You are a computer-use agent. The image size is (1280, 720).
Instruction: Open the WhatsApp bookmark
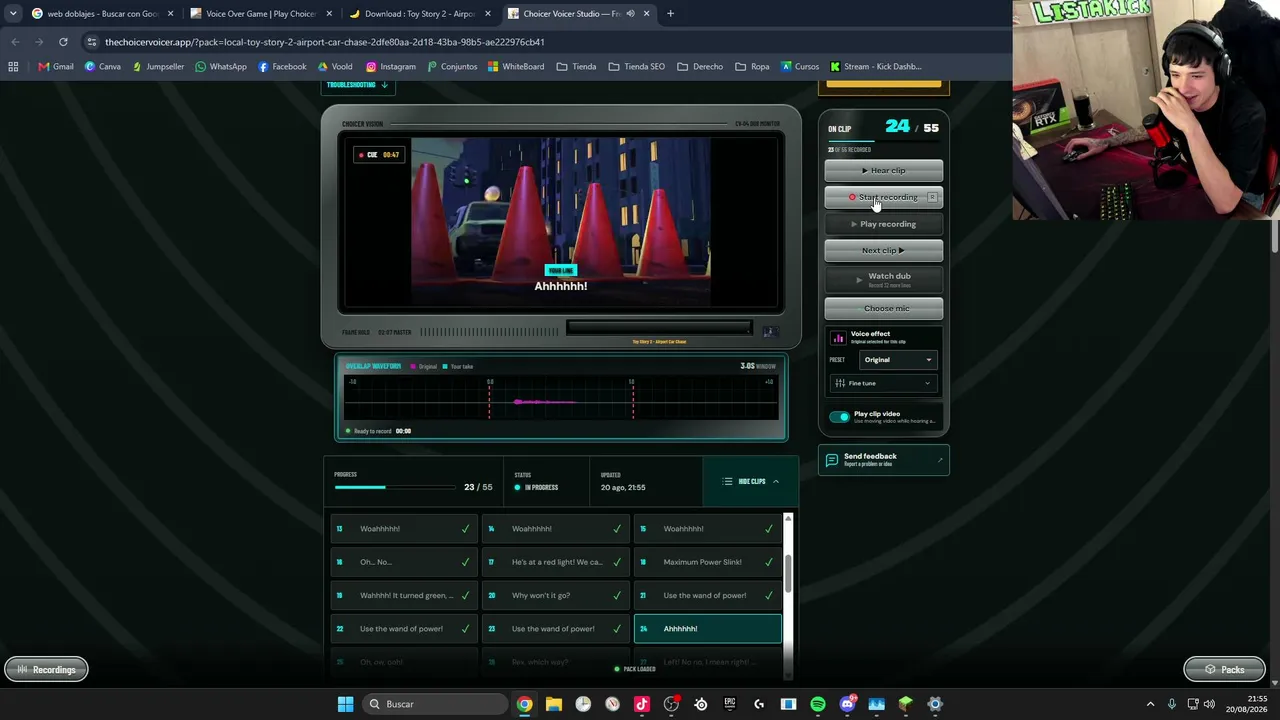pos(221,67)
